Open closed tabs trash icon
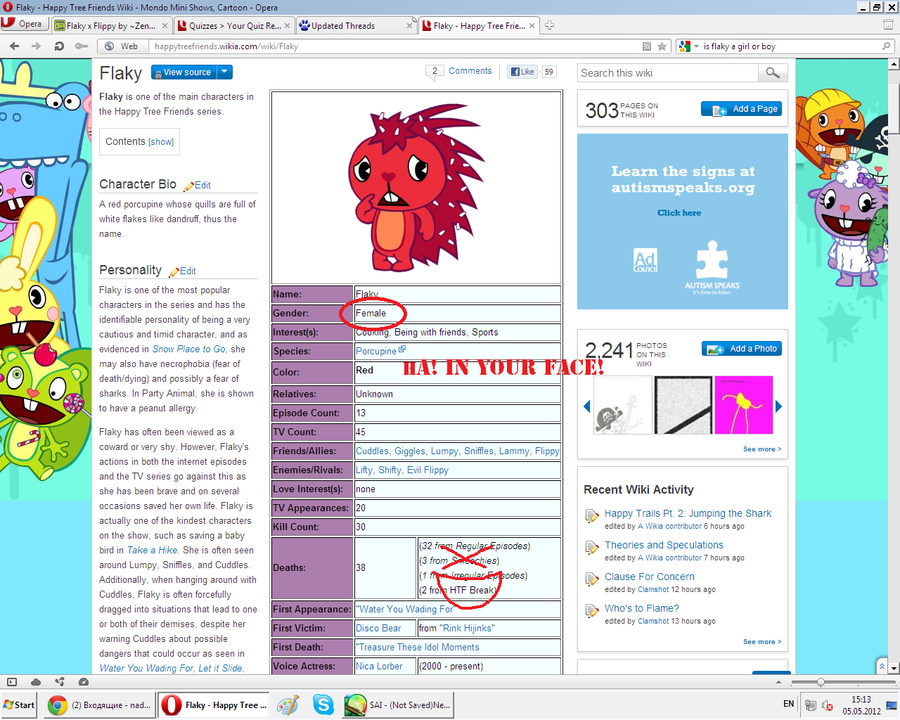Screen dimensions: 900x720 (x=889, y=25)
